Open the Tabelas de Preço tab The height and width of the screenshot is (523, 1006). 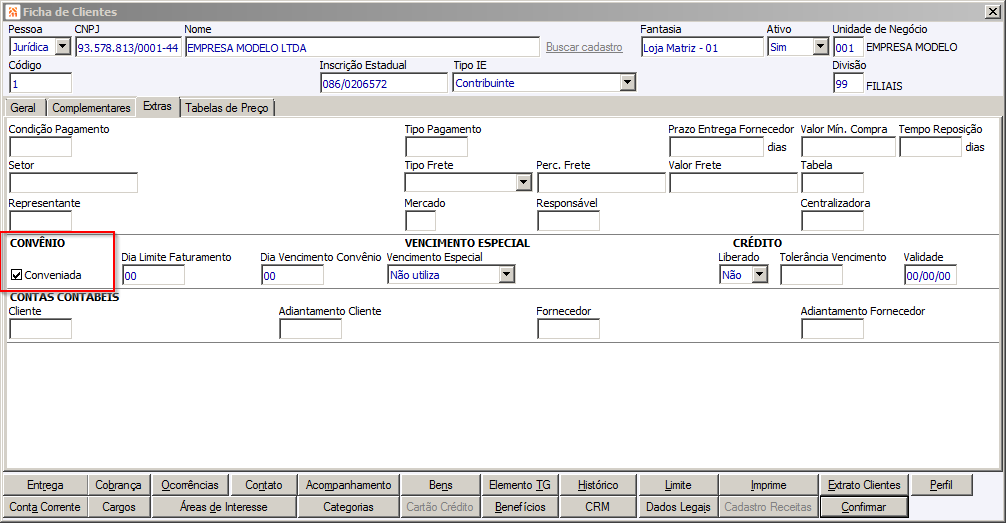point(227,108)
